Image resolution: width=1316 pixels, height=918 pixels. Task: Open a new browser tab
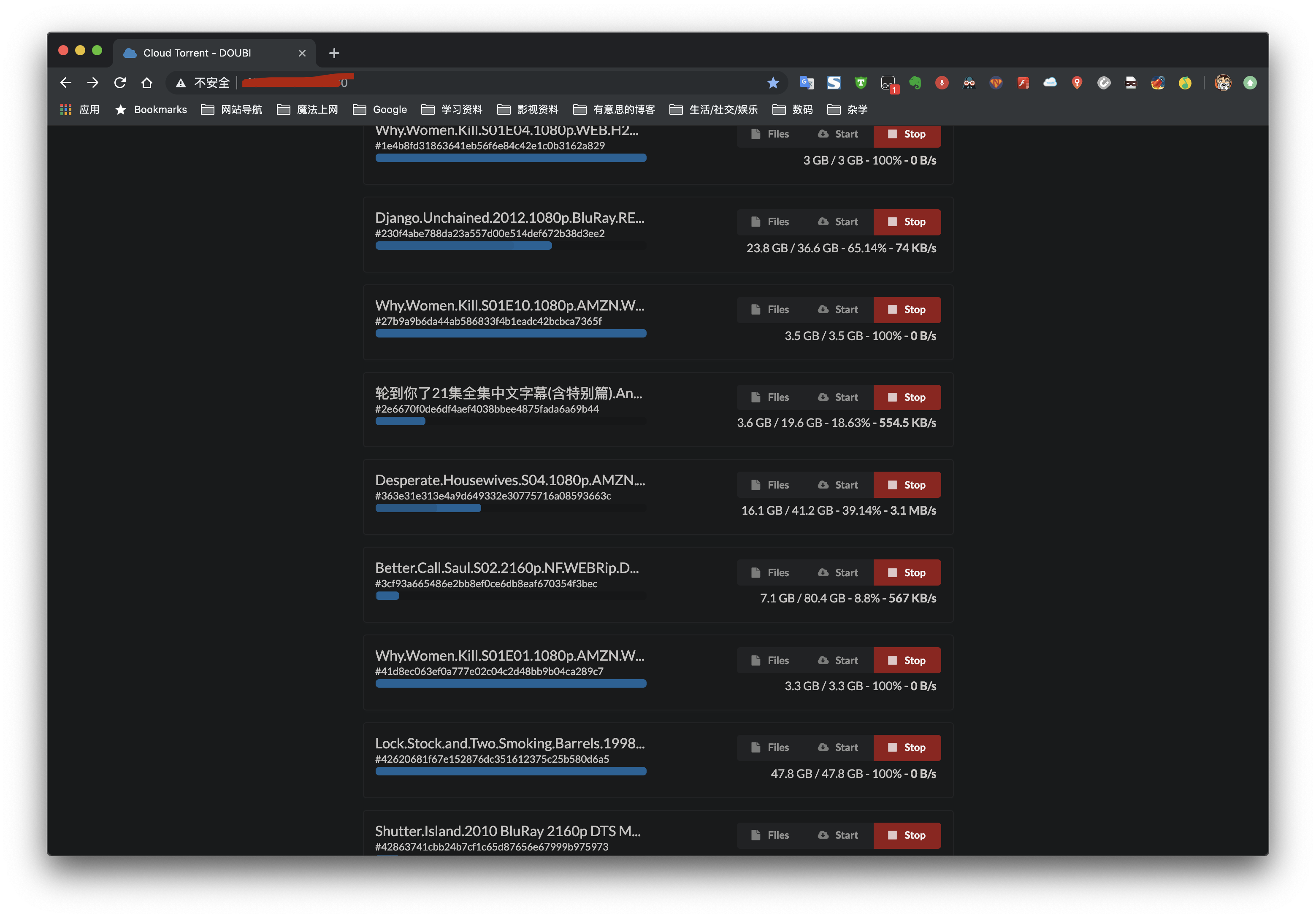pos(334,53)
